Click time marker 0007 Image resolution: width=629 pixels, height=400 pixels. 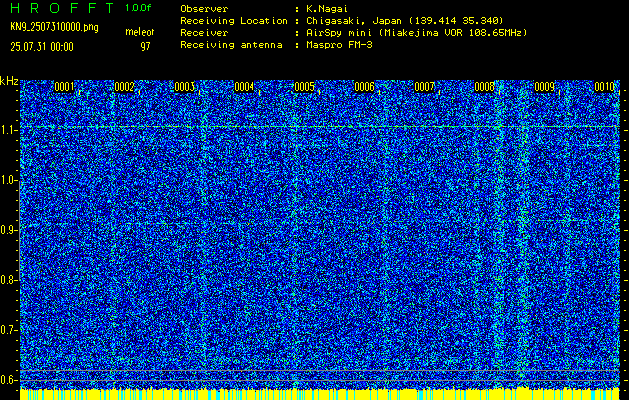[424, 87]
